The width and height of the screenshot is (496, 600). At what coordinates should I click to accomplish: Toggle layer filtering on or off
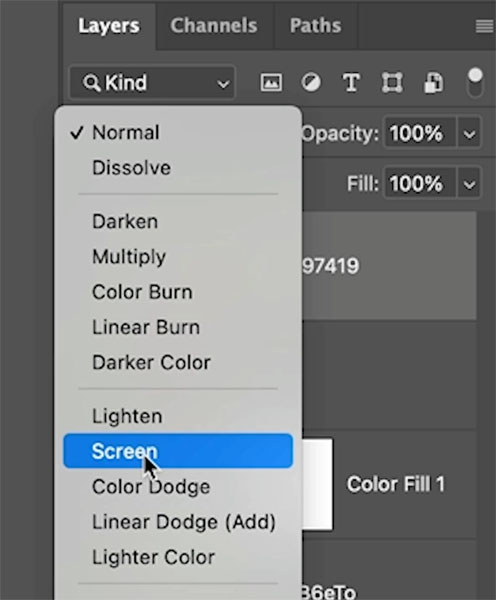click(x=475, y=82)
